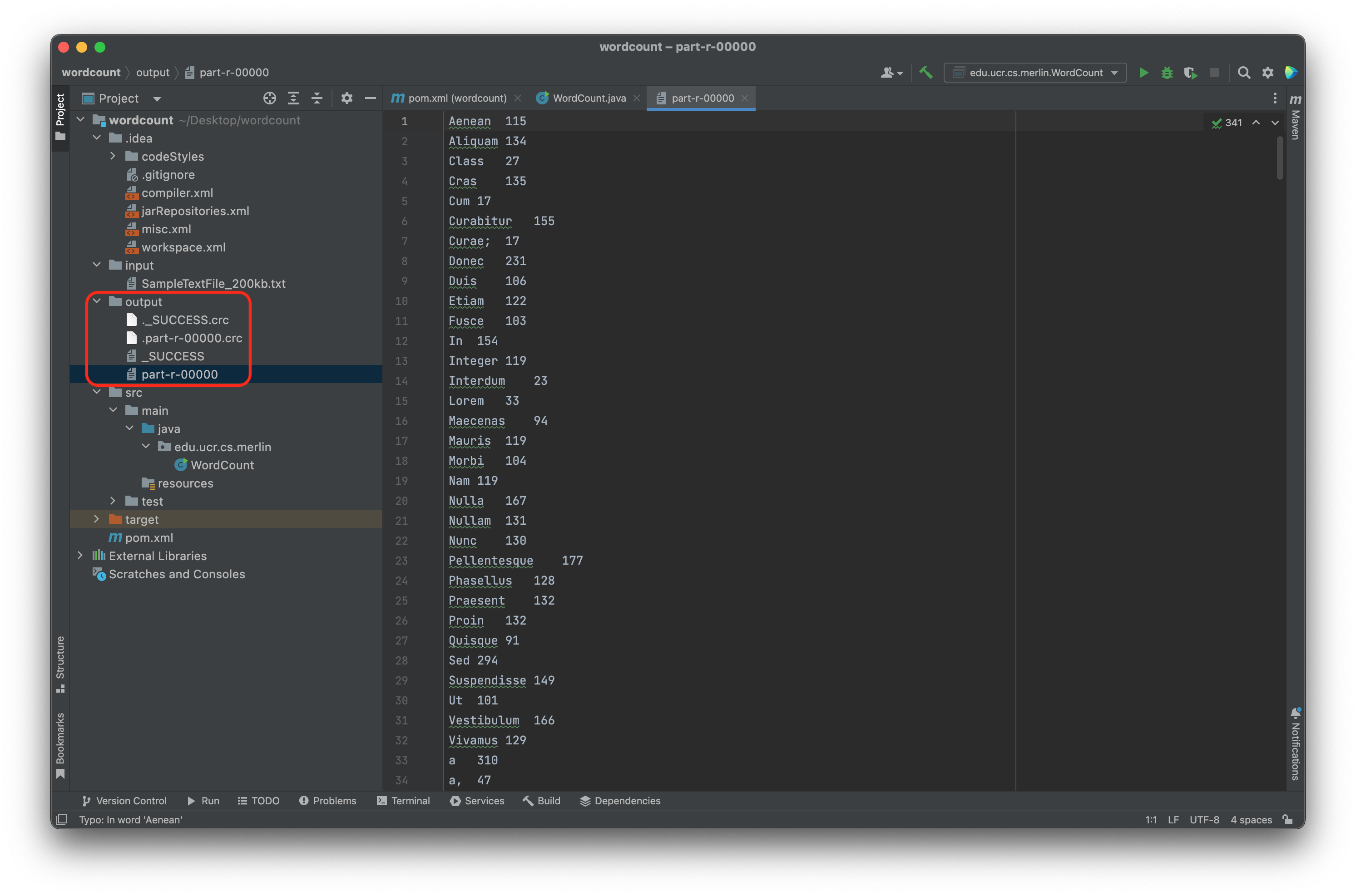
Task: Expand the target folder
Action: point(97,519)
